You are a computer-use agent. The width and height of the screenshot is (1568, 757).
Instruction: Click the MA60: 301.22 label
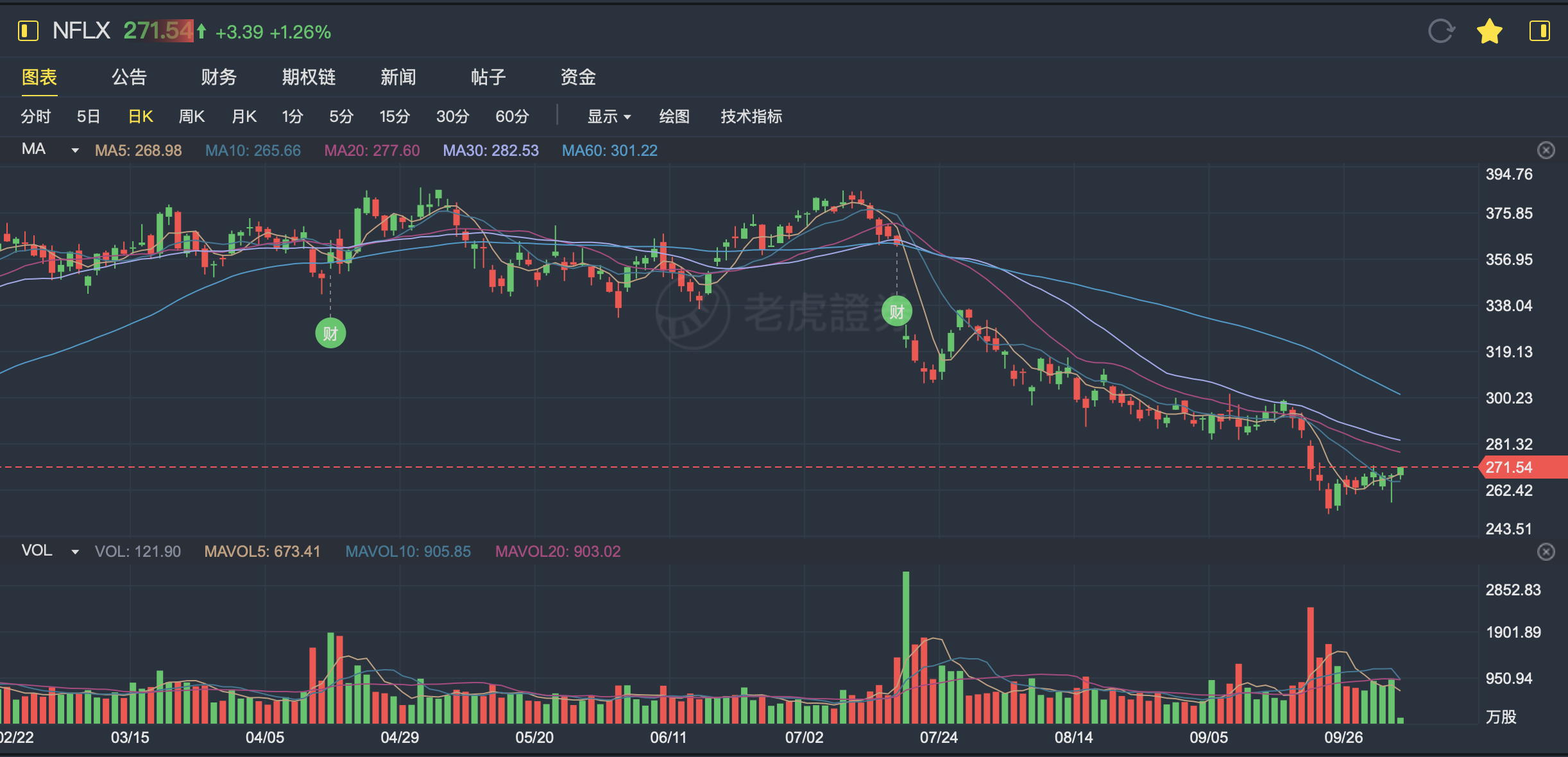[609, 151]
